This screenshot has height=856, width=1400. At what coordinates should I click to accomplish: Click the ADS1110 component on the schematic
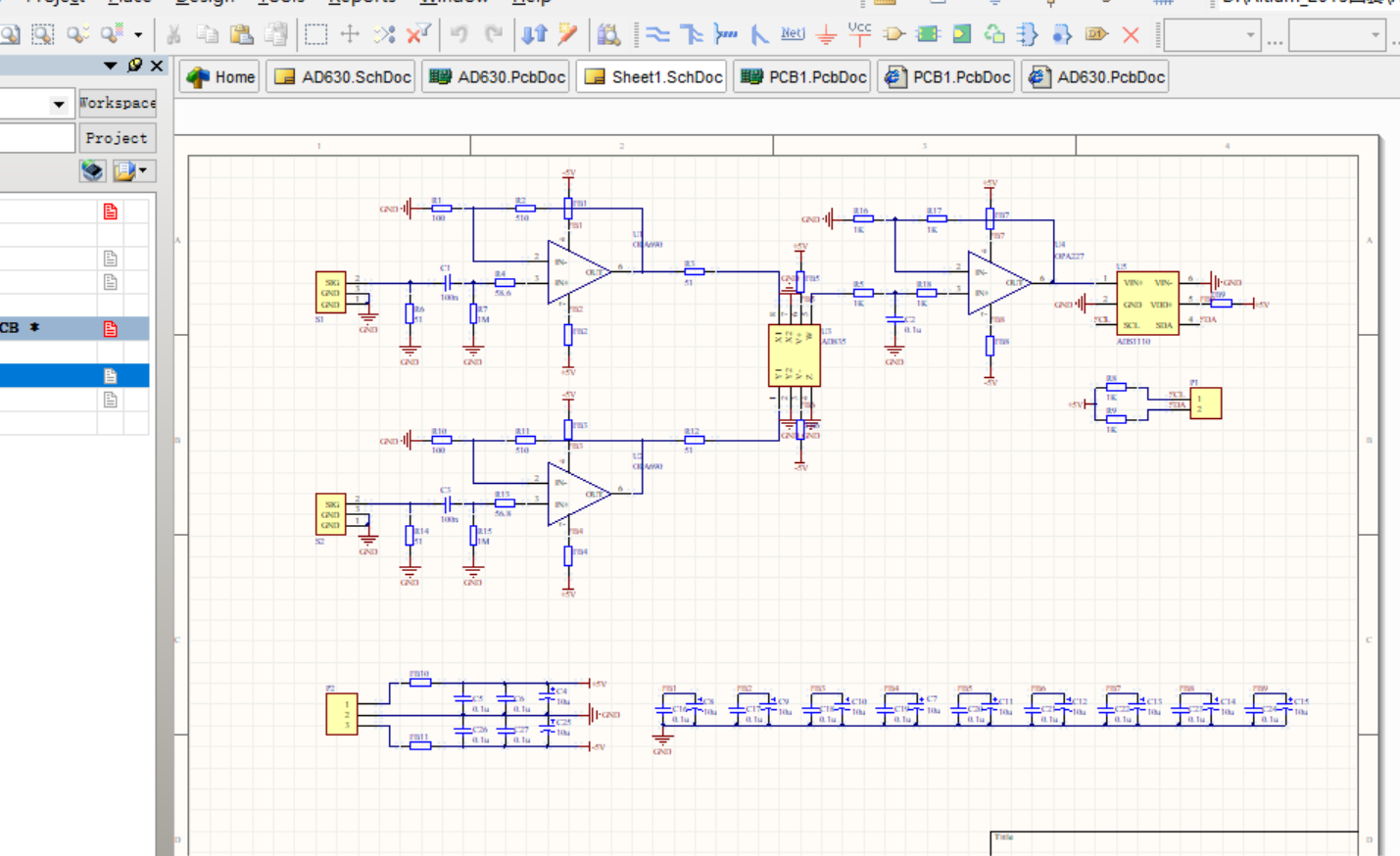[1147, 304]
